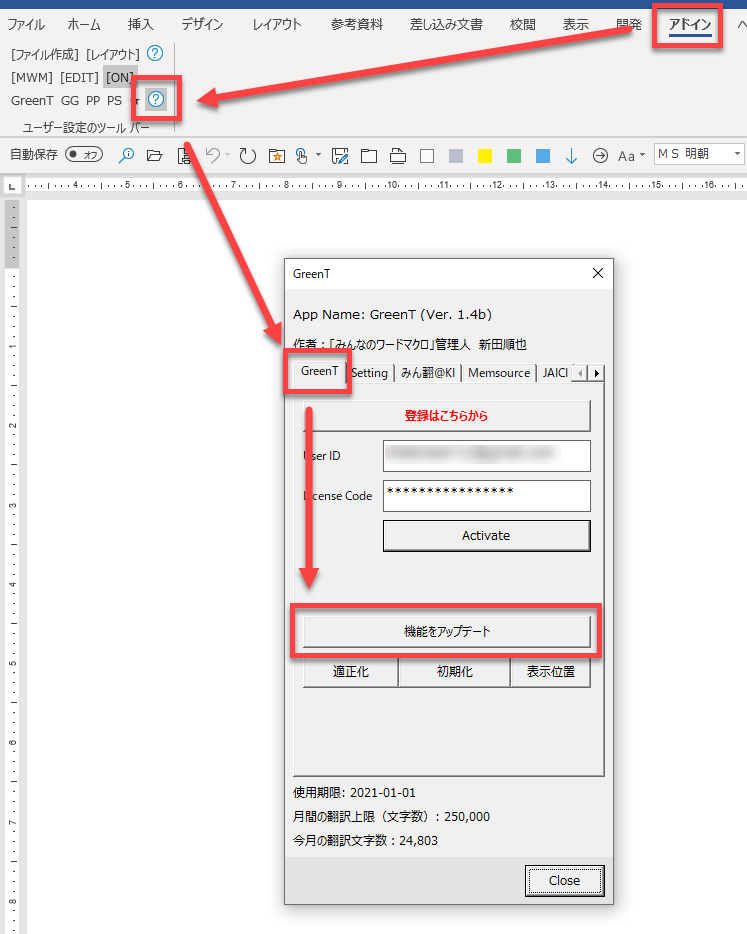
Task: Click the Activate button
Action: pos(486,536)
